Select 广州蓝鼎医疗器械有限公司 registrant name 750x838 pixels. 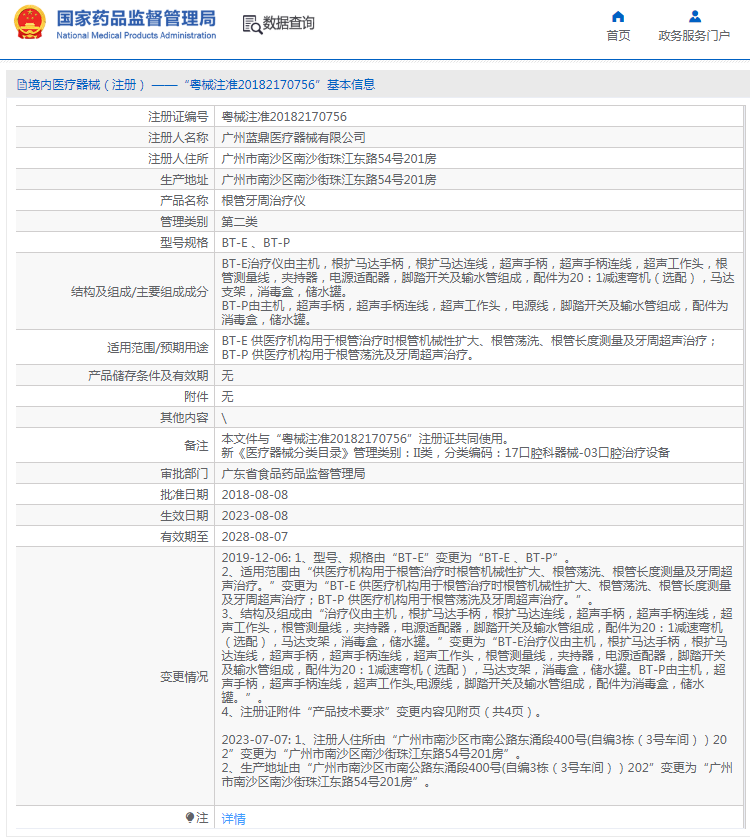[293, 137]
